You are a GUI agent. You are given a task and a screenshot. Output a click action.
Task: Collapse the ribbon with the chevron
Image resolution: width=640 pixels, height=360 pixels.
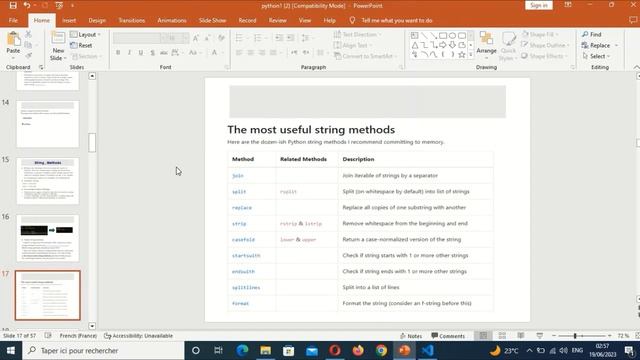(x=636, y=67)
